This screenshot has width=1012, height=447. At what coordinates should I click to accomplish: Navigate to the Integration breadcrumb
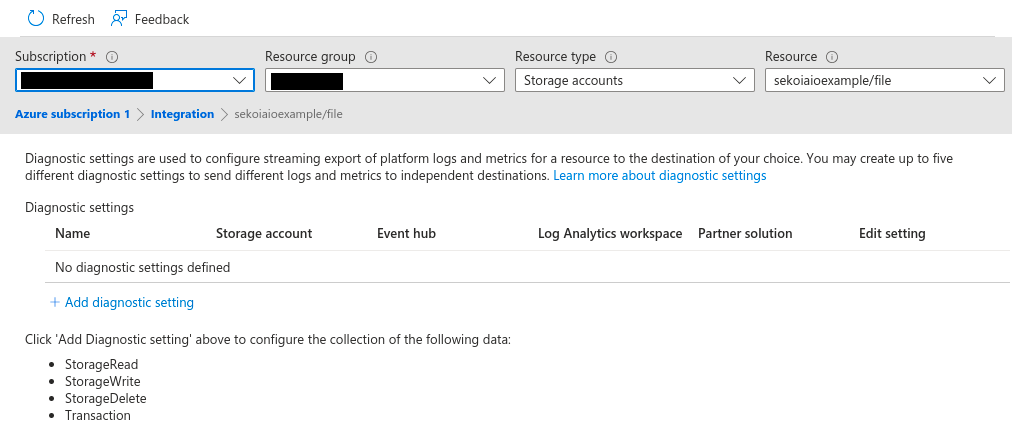click(182, 114)
